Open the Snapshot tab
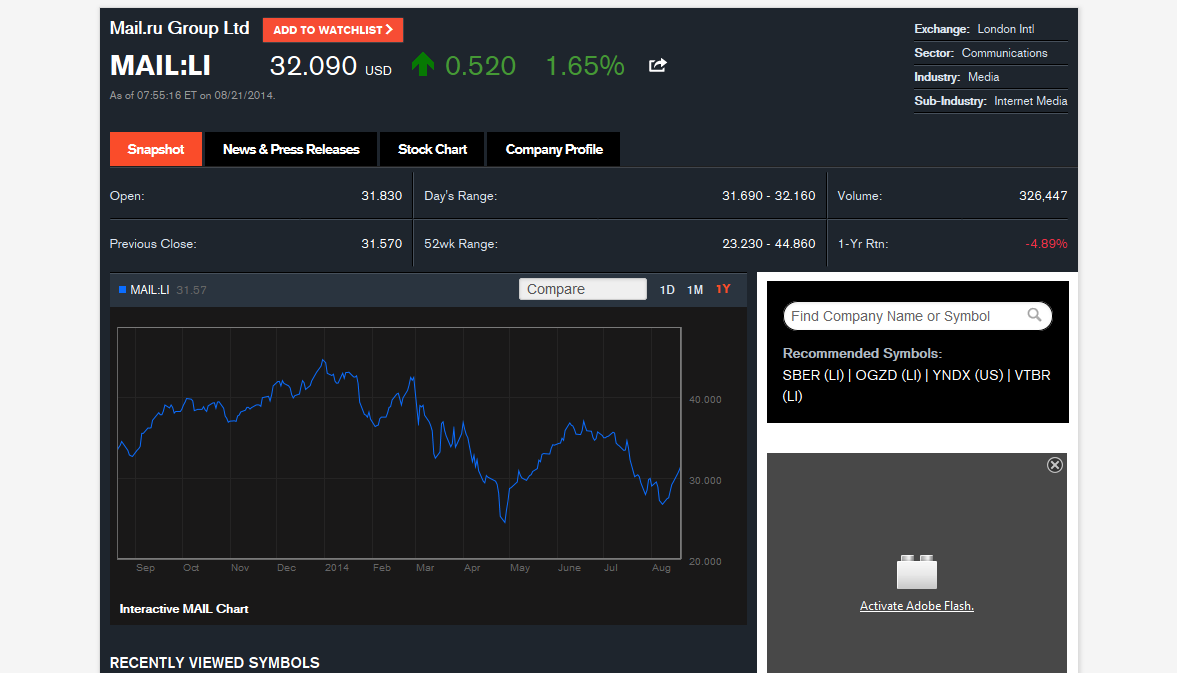 pos(155,149)
